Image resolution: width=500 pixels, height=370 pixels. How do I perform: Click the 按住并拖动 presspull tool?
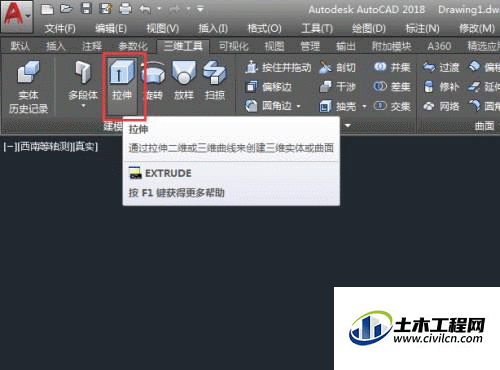coord(278,68)
